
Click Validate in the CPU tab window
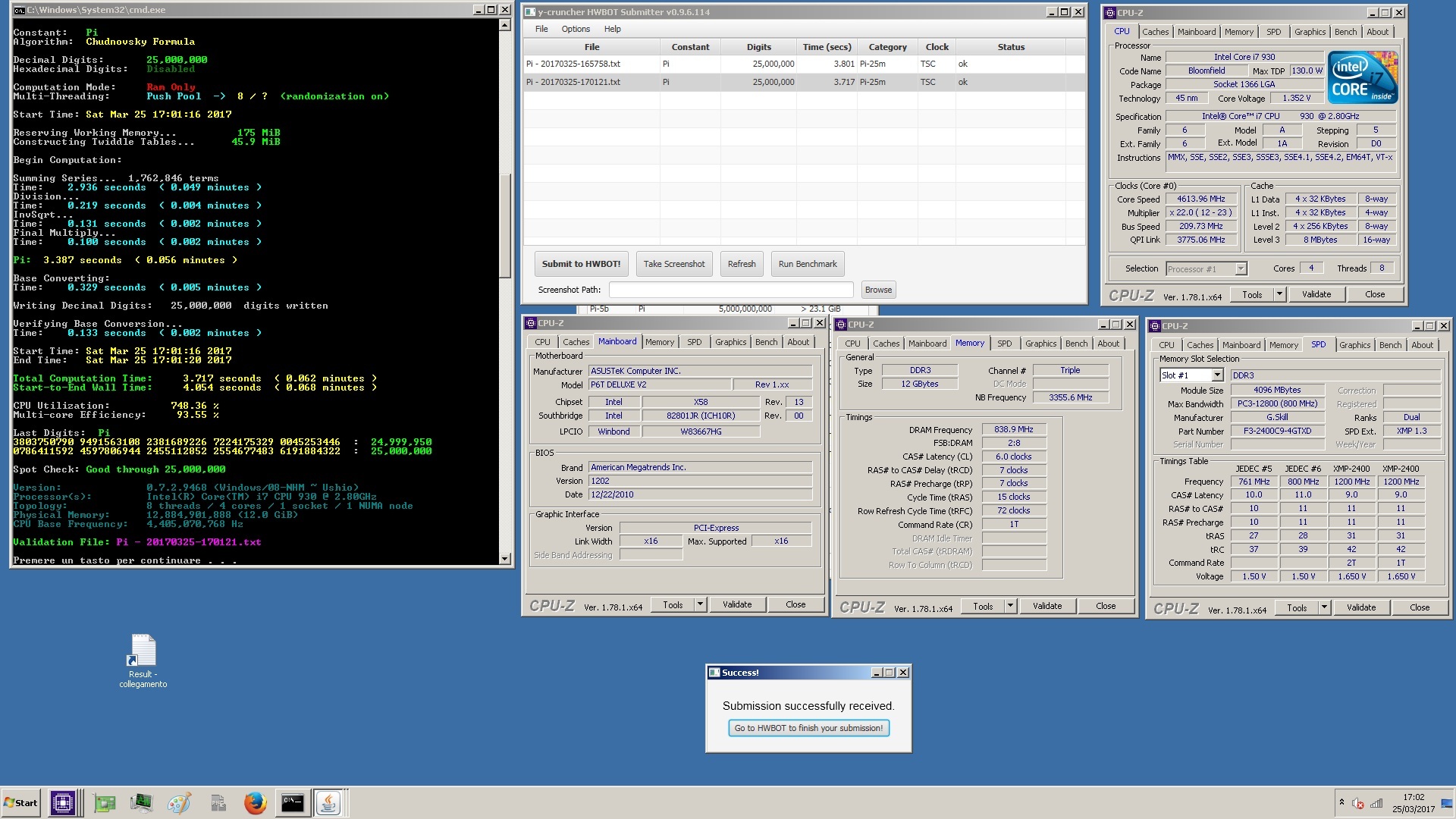point(1316,294)
